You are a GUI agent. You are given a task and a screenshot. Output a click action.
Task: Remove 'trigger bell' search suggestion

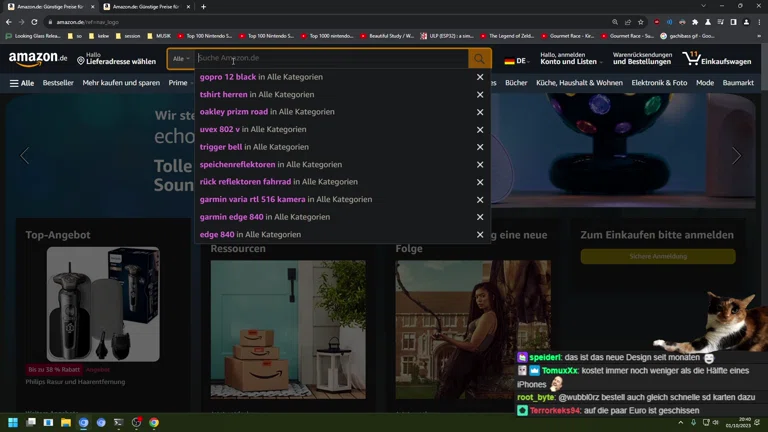coord(480,147)
